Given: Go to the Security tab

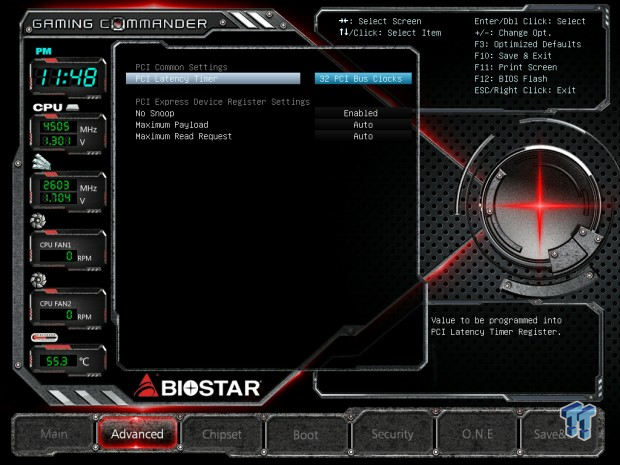Looking at the screenshot, I should point(392,434).
